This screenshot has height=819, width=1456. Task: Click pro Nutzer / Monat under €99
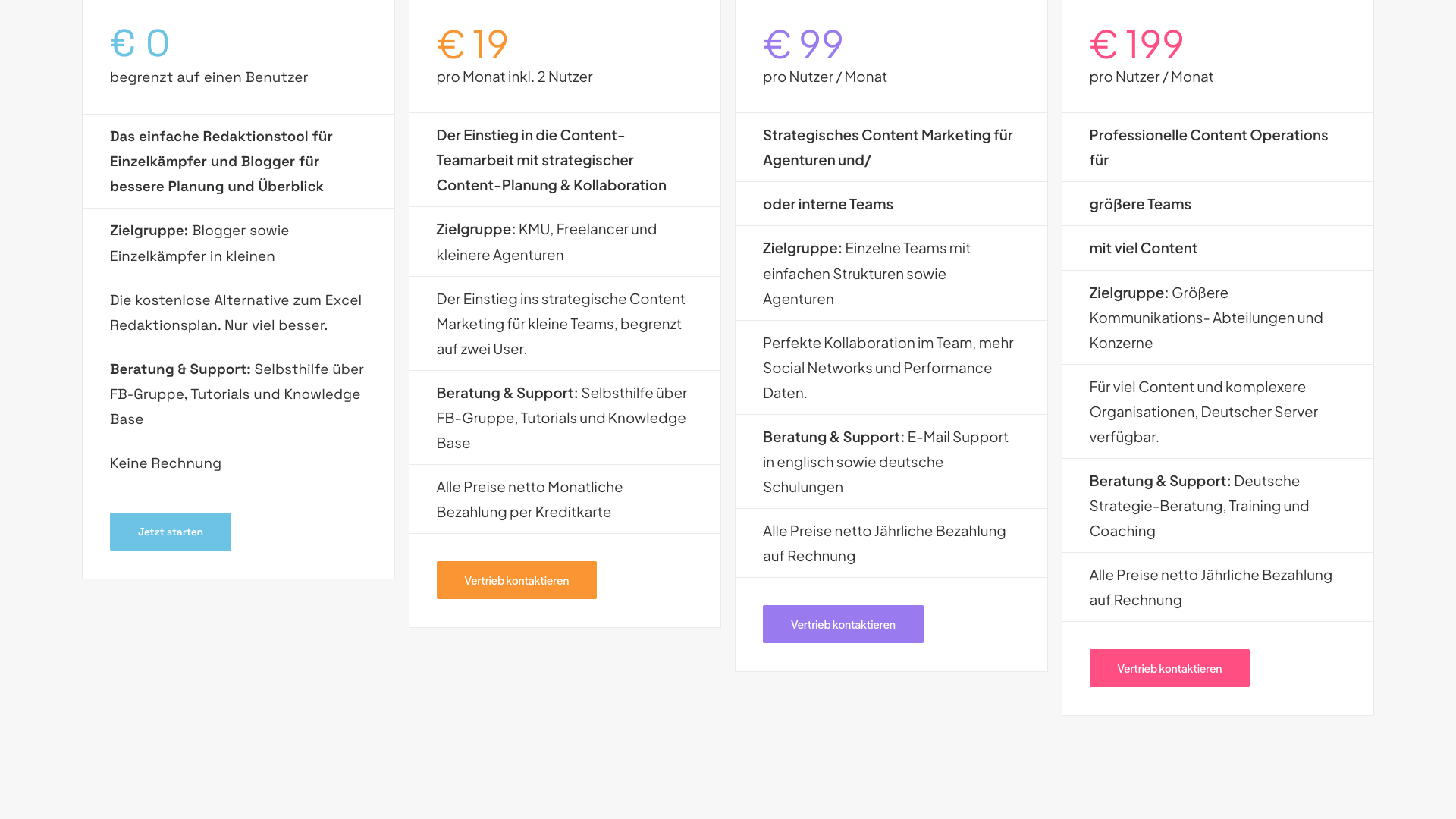pyautogui.click(x=824, y=77)
